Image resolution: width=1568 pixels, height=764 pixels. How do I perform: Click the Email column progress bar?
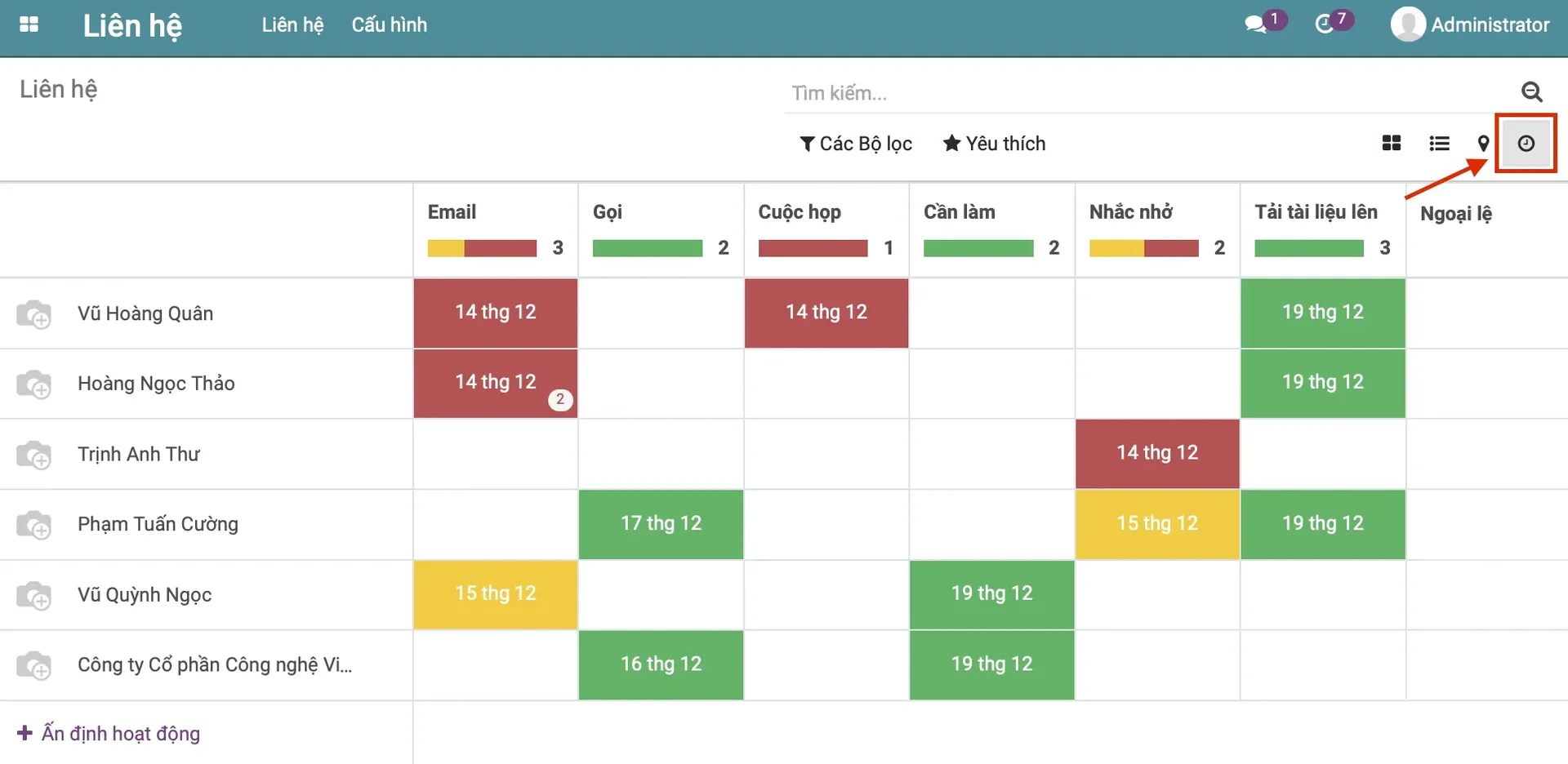pyautogui.click(x=482, y=248)
